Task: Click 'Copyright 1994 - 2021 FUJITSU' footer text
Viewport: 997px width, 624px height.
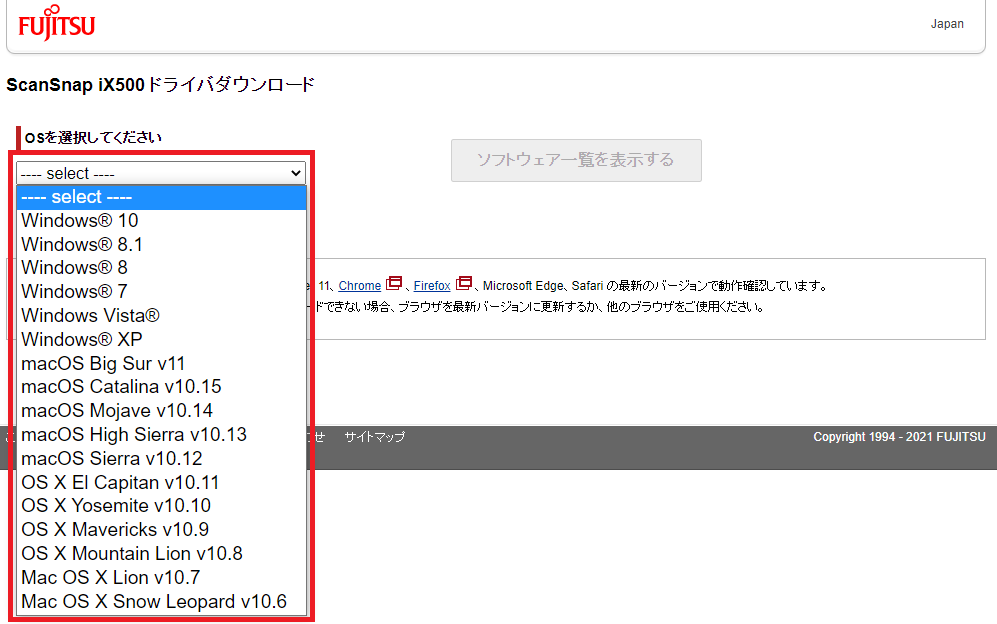Action: click(x=899, y=437)
